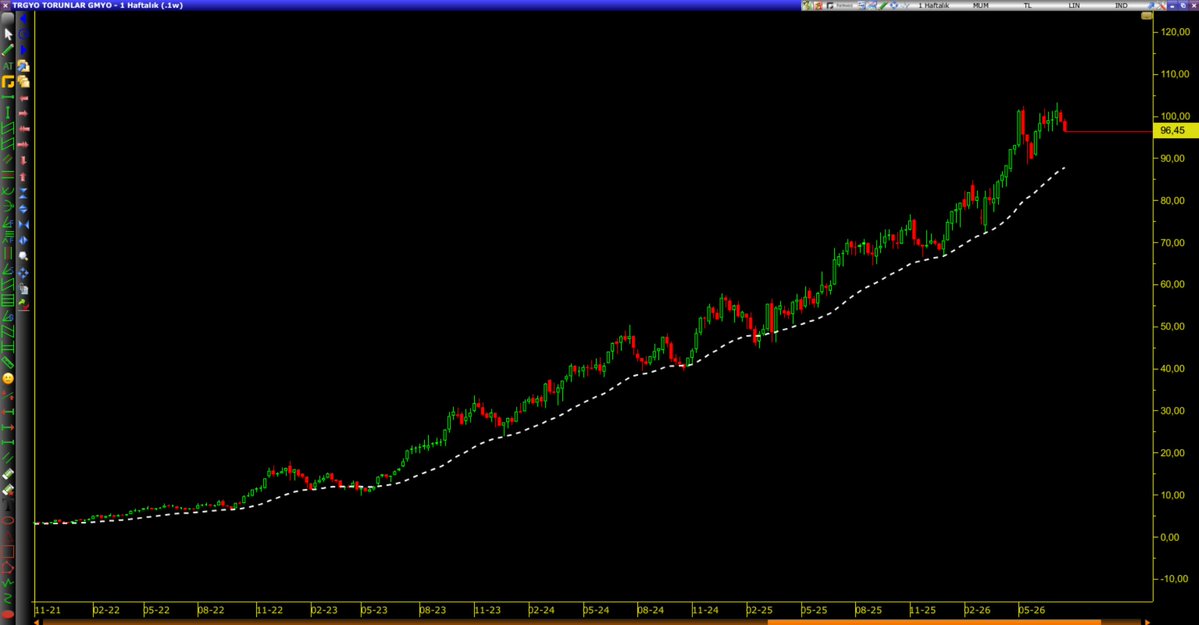Click the orange horizontal scrollbar thumb
Image resolution: width=1199 pixels, height=625 pixels.
[x=934, y=622]
